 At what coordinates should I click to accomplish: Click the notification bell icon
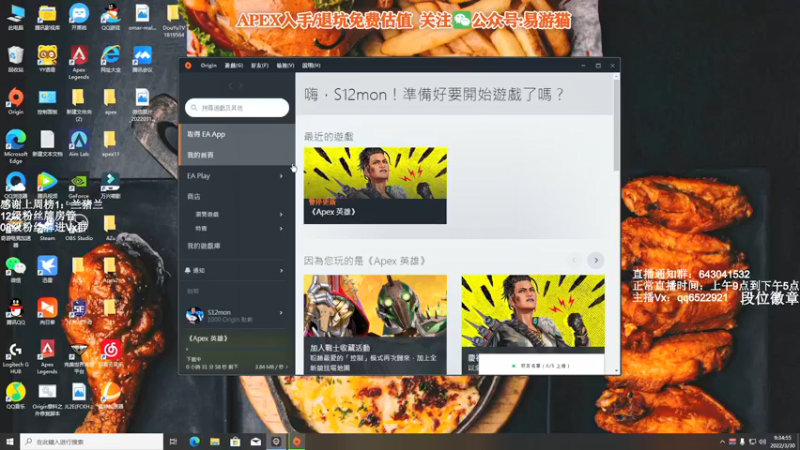pyautogui.click(x=188, y=270)
